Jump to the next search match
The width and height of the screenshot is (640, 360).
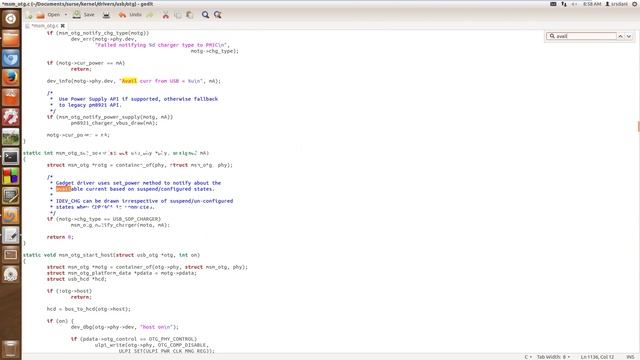click(x=629, y=36)
